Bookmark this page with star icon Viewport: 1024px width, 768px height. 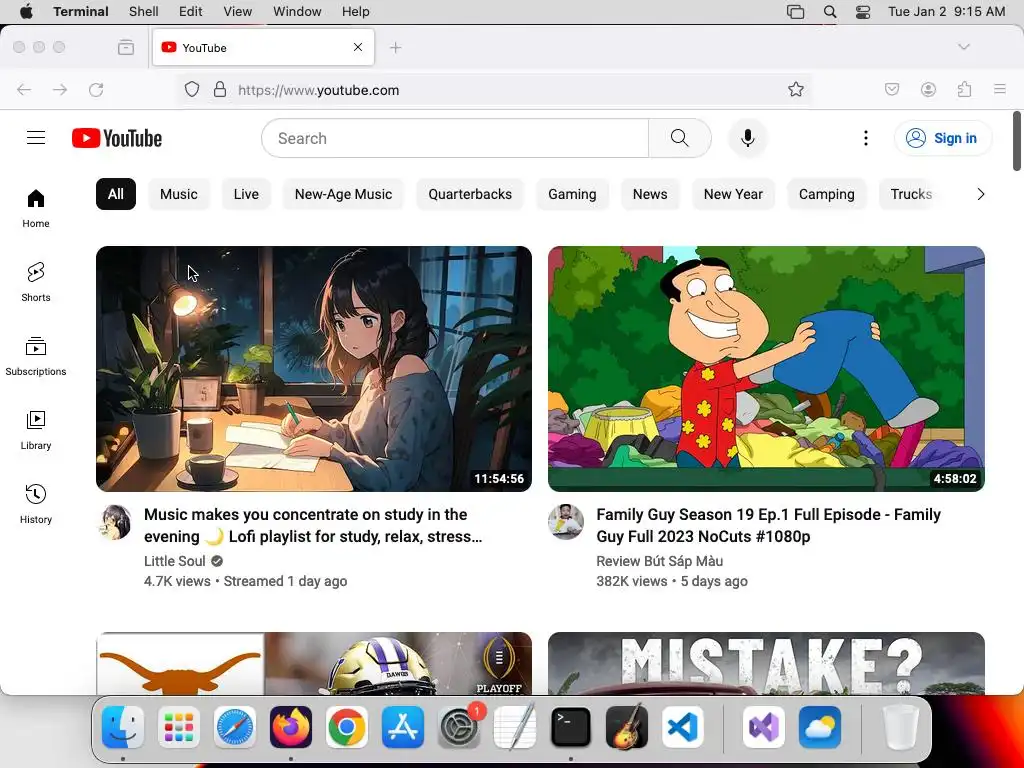[795, 89]
